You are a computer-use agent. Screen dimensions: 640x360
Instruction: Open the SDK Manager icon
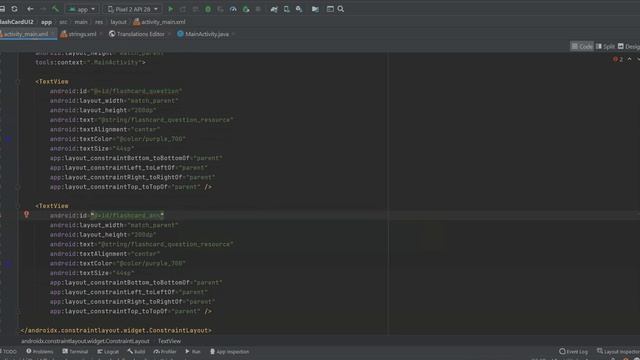pos(299,9)
